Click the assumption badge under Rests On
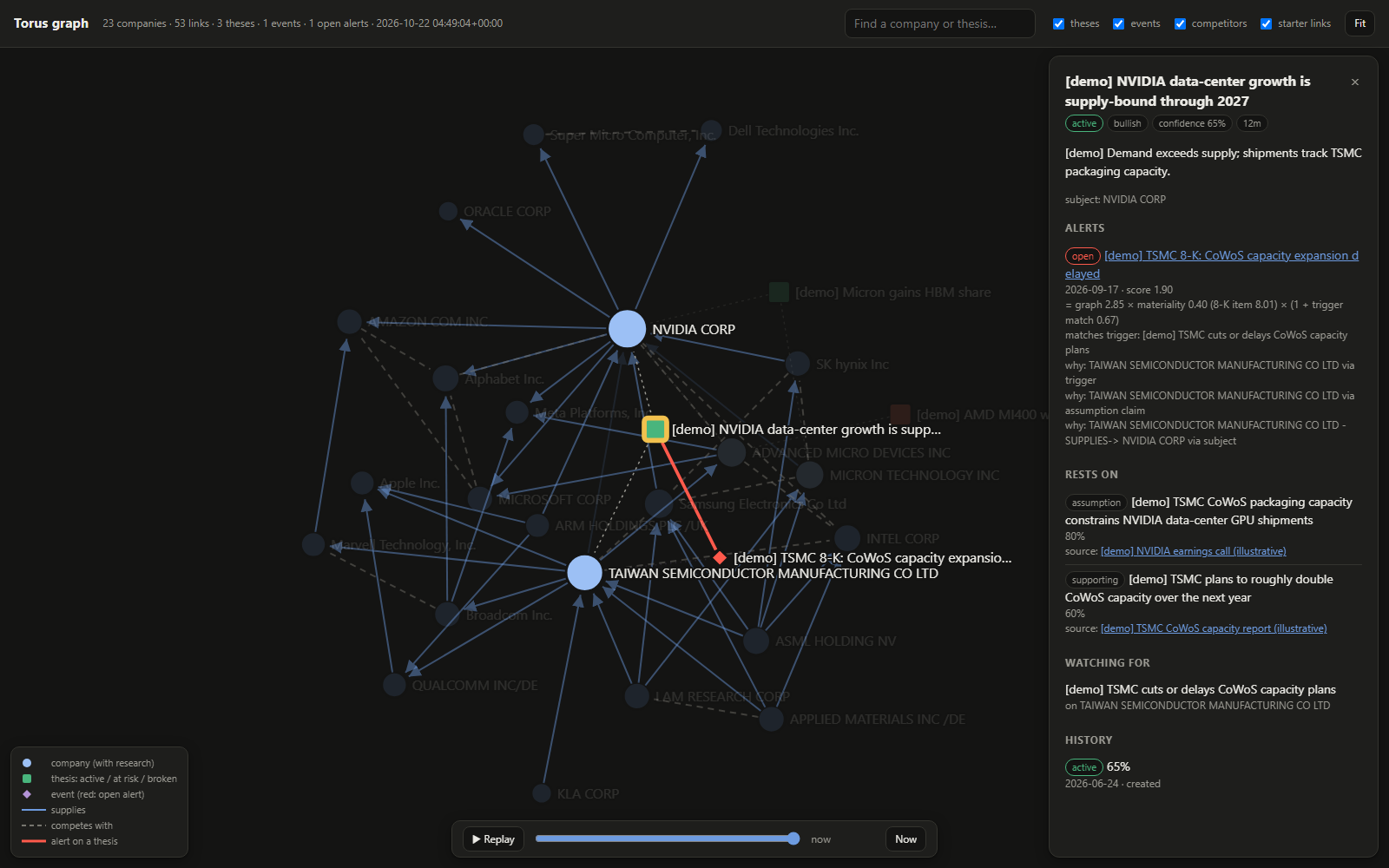This screenshot has width=1389, height=868. point(1096,503)
